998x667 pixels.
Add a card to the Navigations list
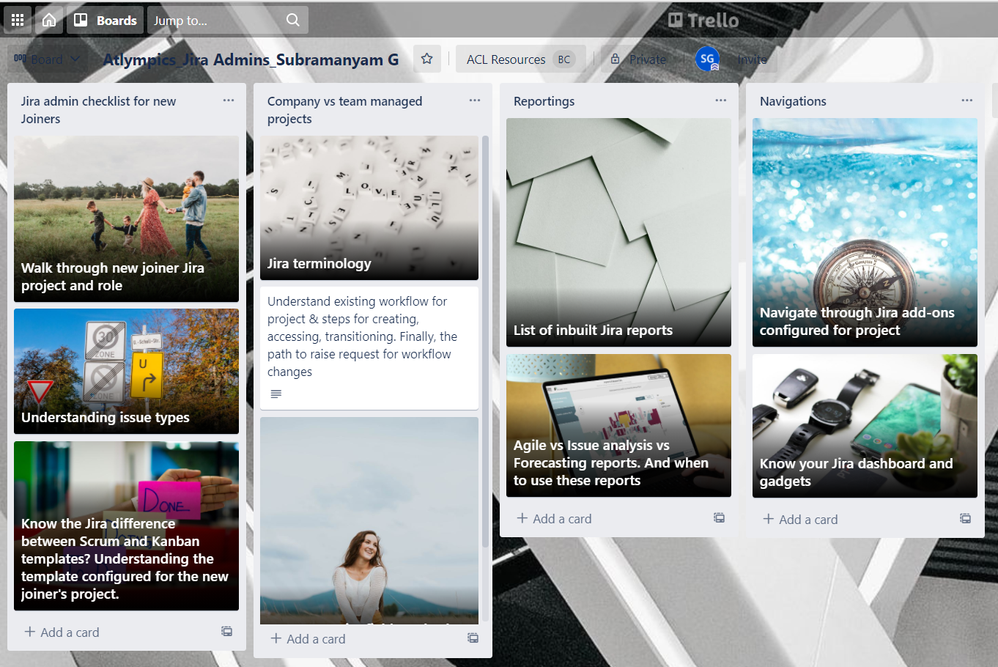(801, 519)
